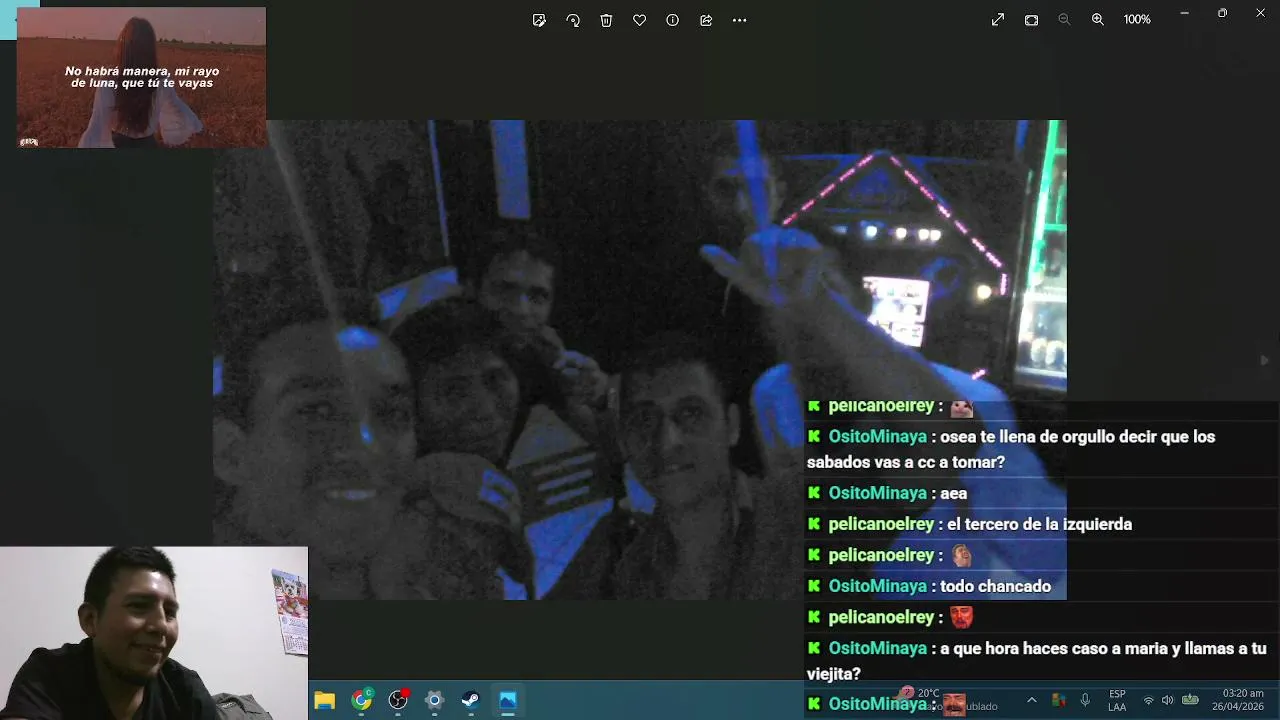Click chat message 'el tercero de la izquierda'
Image resolution: width=1280 pixels, height=720 pixels.
click(1039, 524)
